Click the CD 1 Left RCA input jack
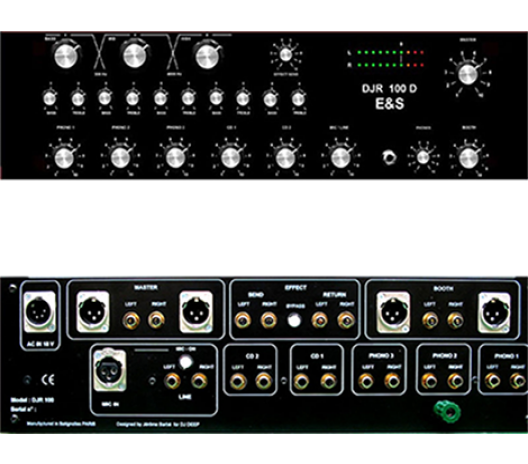Viewport: 528px width, 464px height. point(302,382)
